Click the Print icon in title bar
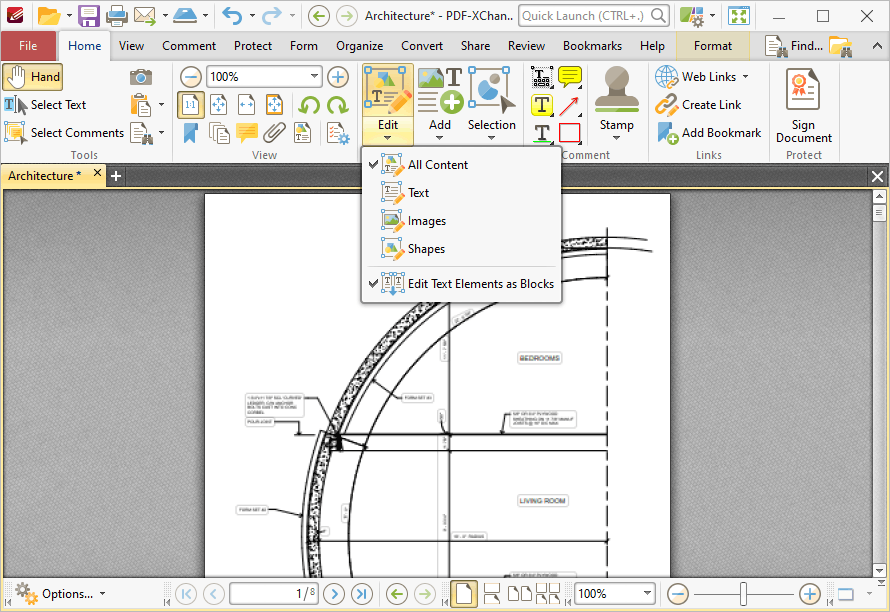Image resolution: width=890 pixels, height=612 pixels. (x=117, y=16)
